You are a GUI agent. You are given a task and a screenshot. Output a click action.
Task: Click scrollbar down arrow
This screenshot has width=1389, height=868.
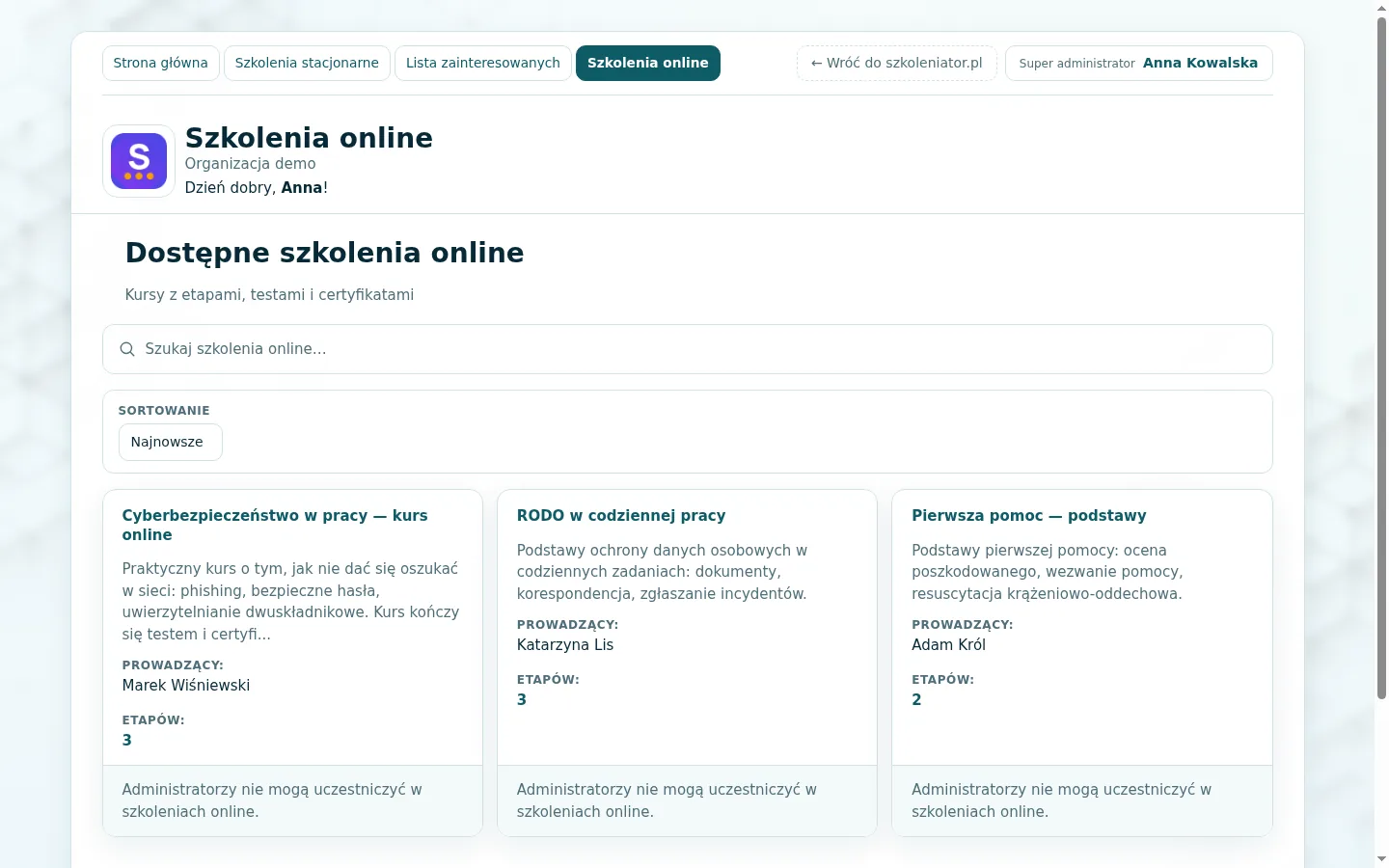1381,859
